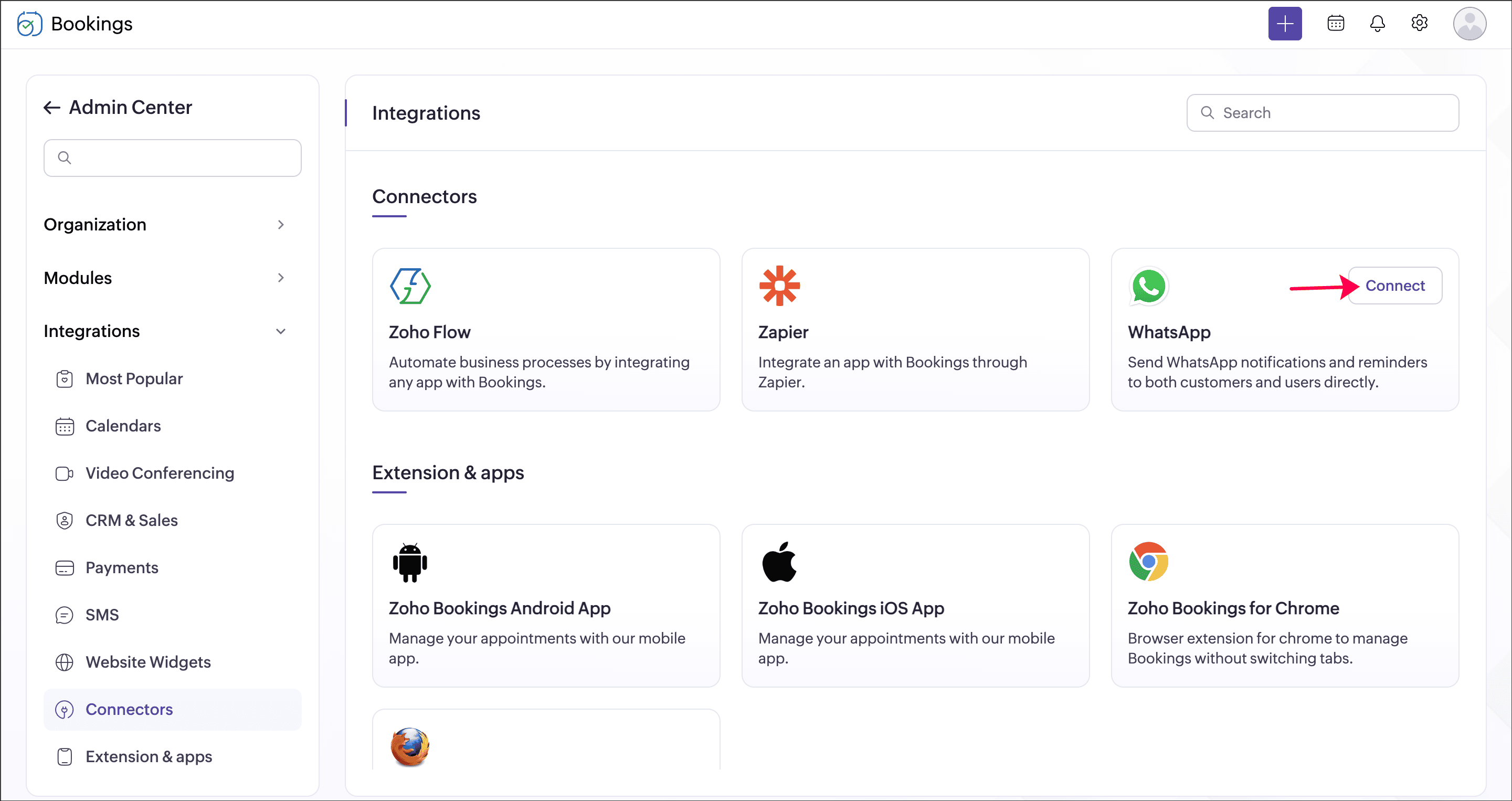Viewport: 1512px width, 801px height.
Task: Collapse the Integrations section
Action: [281, 331]
